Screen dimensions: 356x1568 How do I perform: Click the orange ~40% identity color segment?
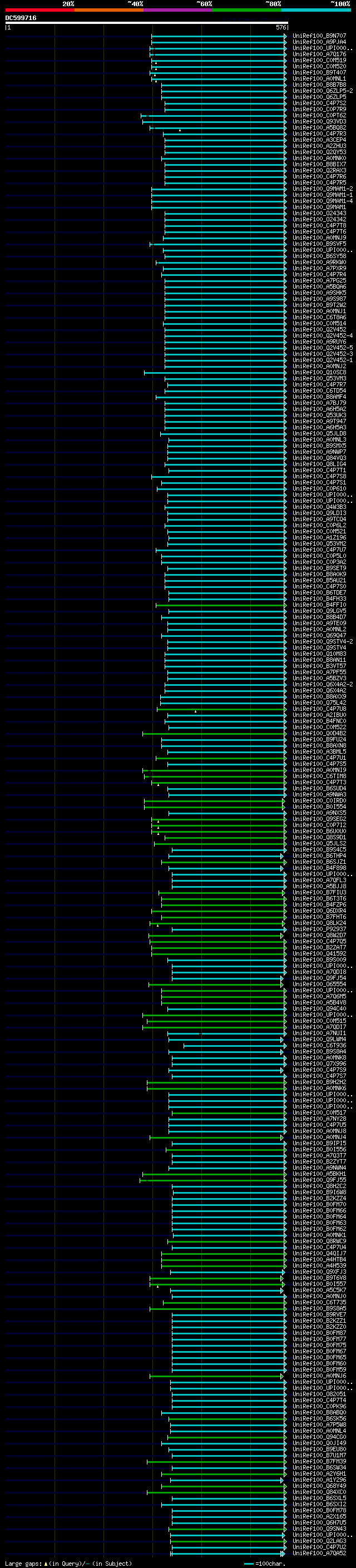(x=109, y=10)
